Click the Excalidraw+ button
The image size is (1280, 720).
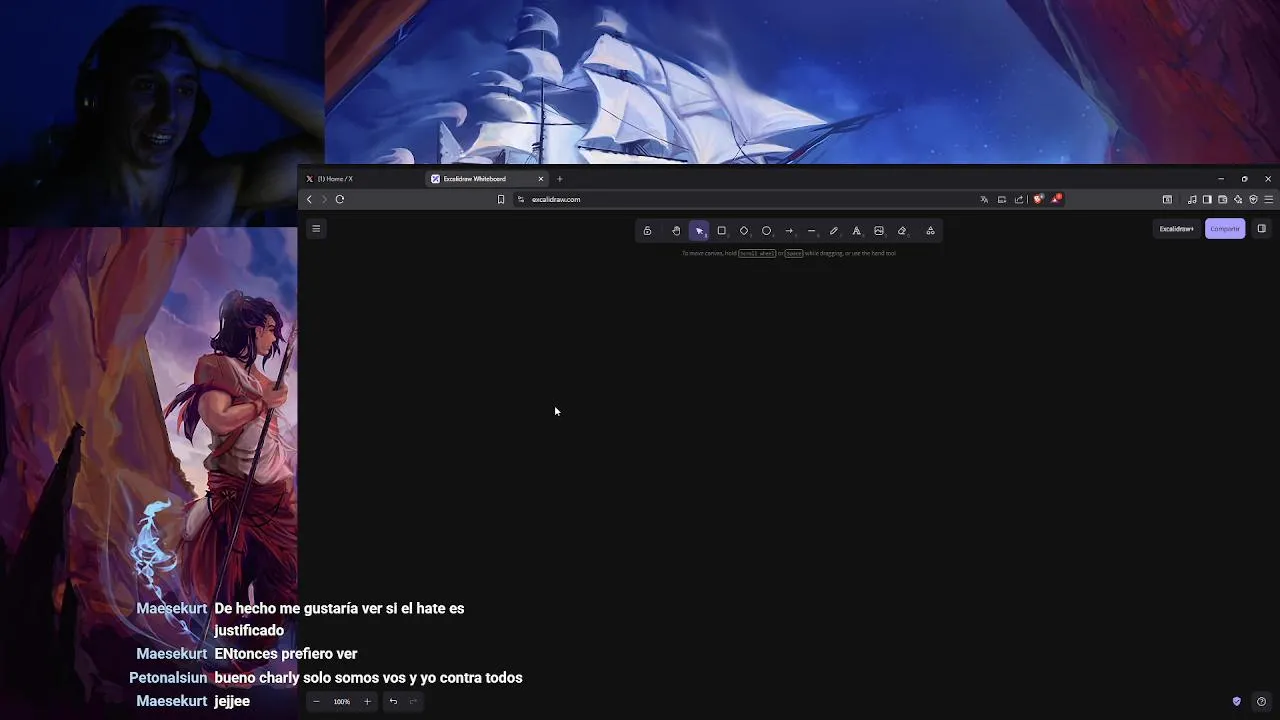click(x=1176, y=229)
